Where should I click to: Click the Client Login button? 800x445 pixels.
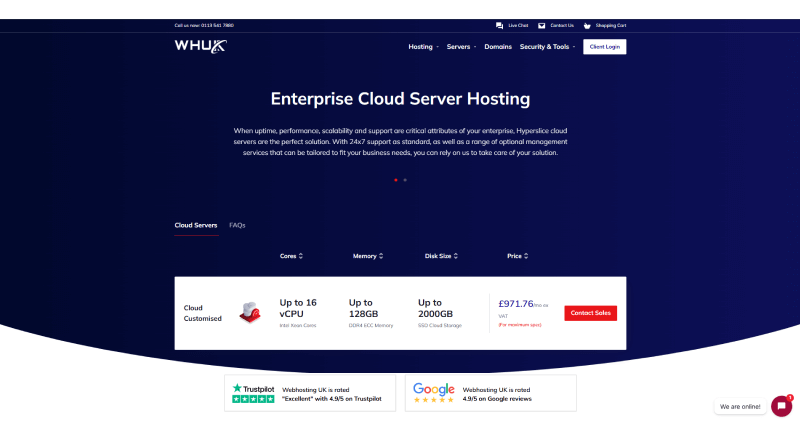tap(605, 47)
